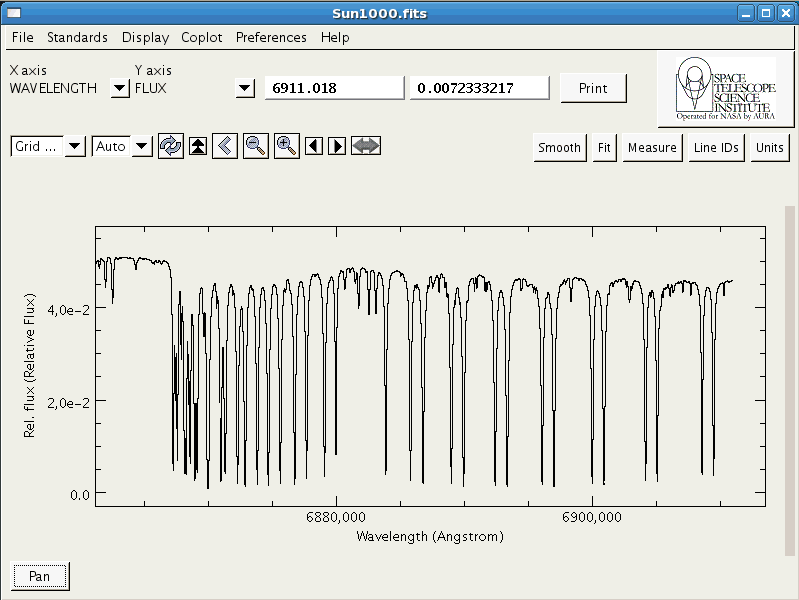The width and height of the screenshot is (799, 600).
Task: Zoom in using the plus magnifier
Action: click(286, 146)
